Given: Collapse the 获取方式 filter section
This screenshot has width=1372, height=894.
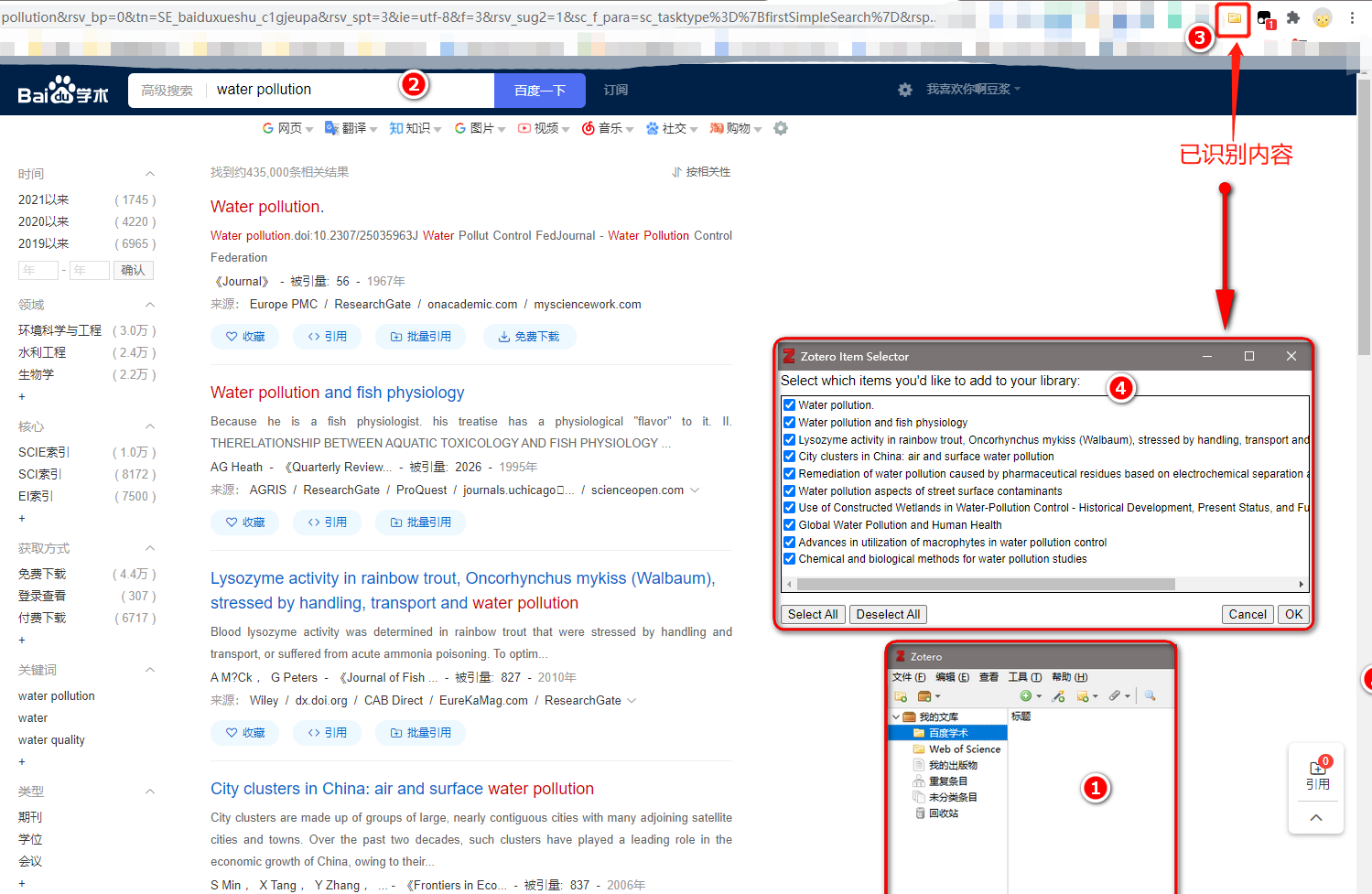Looking at the screenshot, I should 150,548.
